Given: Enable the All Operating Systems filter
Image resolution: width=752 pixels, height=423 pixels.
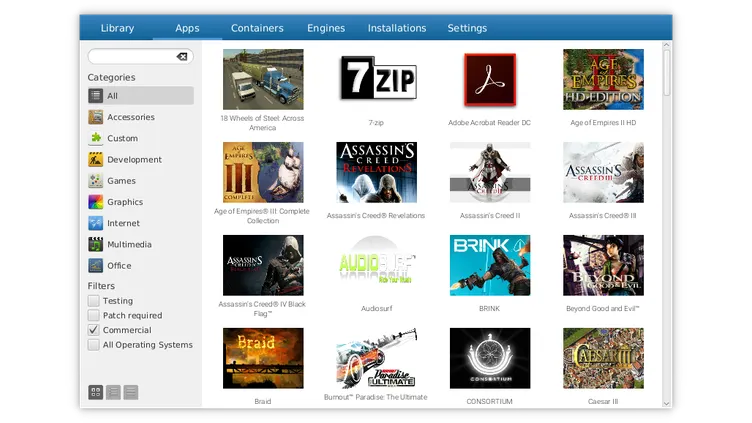Looking at the screenshot, I should point(94,344).
